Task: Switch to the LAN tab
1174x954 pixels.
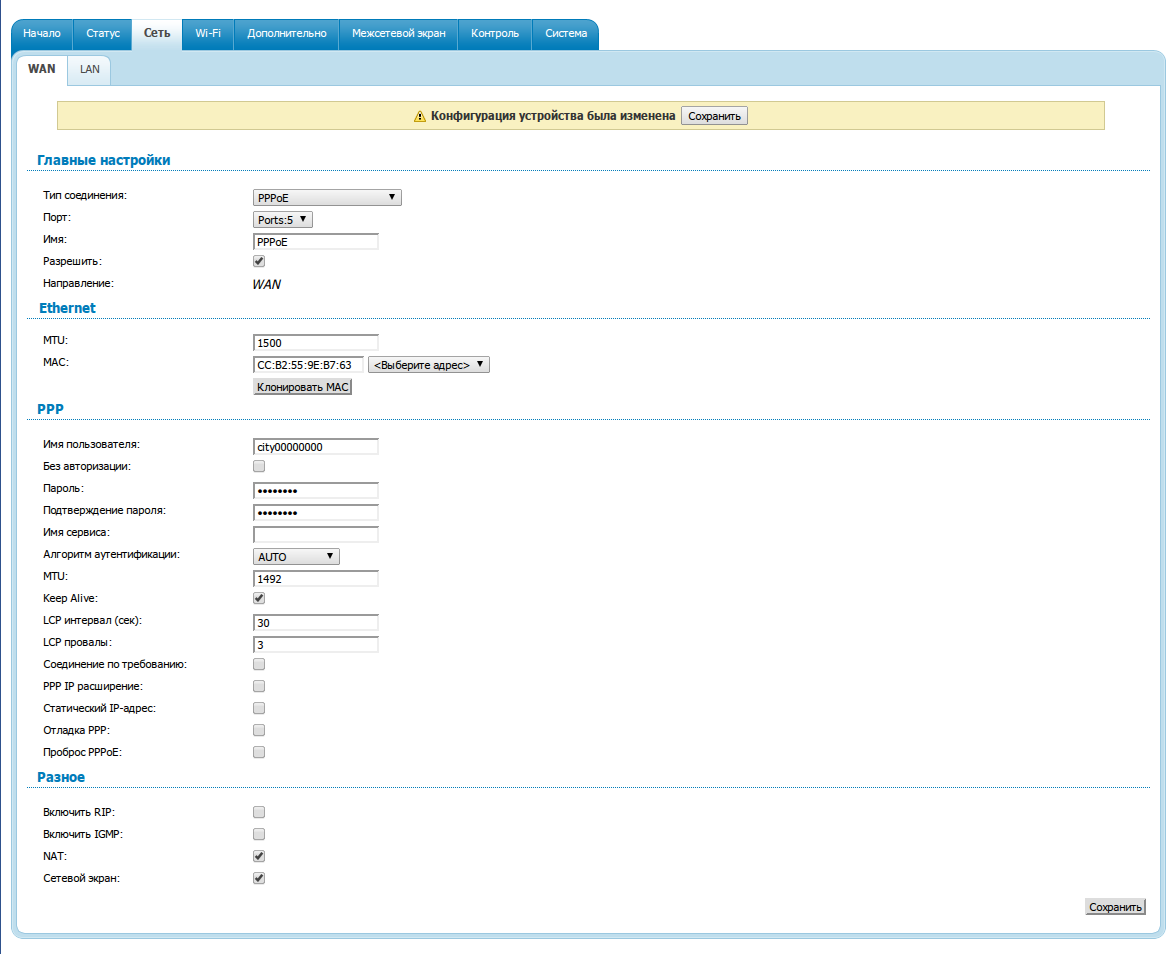Action: click(x=90, y=69)
